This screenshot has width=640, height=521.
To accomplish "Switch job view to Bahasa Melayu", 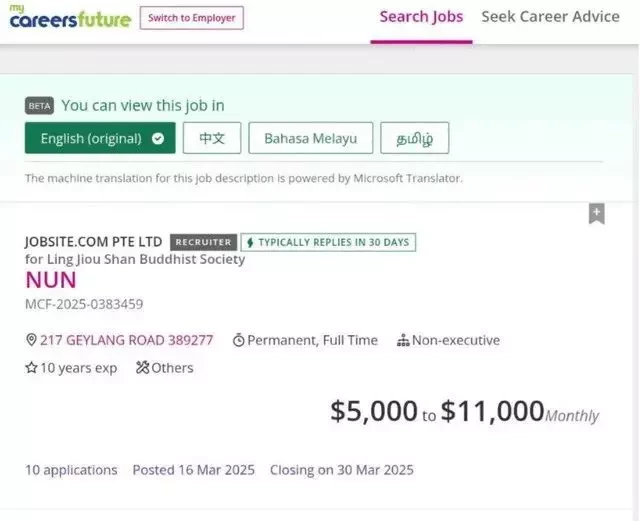I will (311, 138).
